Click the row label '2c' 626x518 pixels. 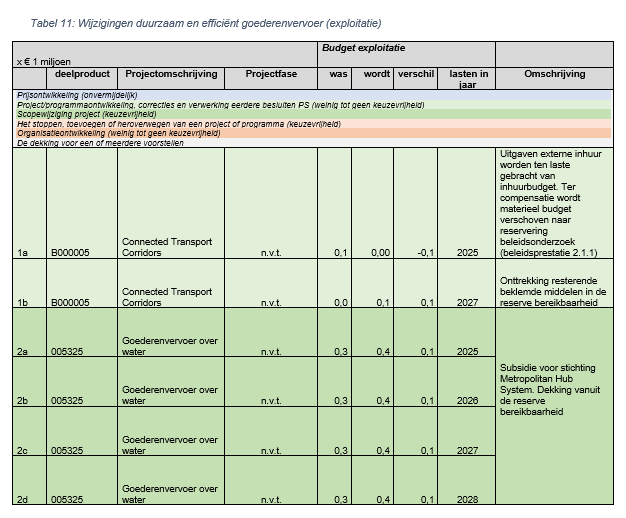[22, 450]
